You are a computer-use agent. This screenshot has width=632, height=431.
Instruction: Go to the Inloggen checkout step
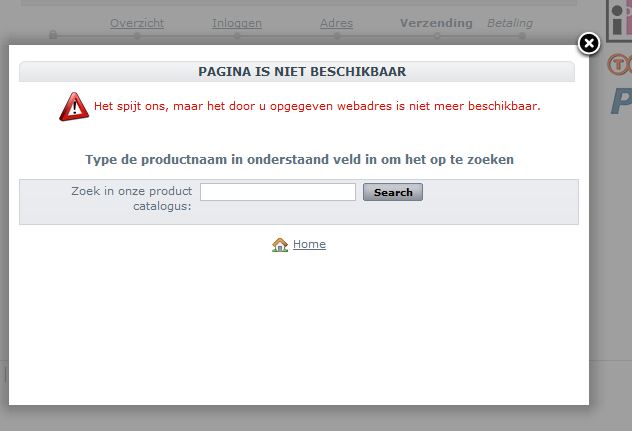point(237,23)
